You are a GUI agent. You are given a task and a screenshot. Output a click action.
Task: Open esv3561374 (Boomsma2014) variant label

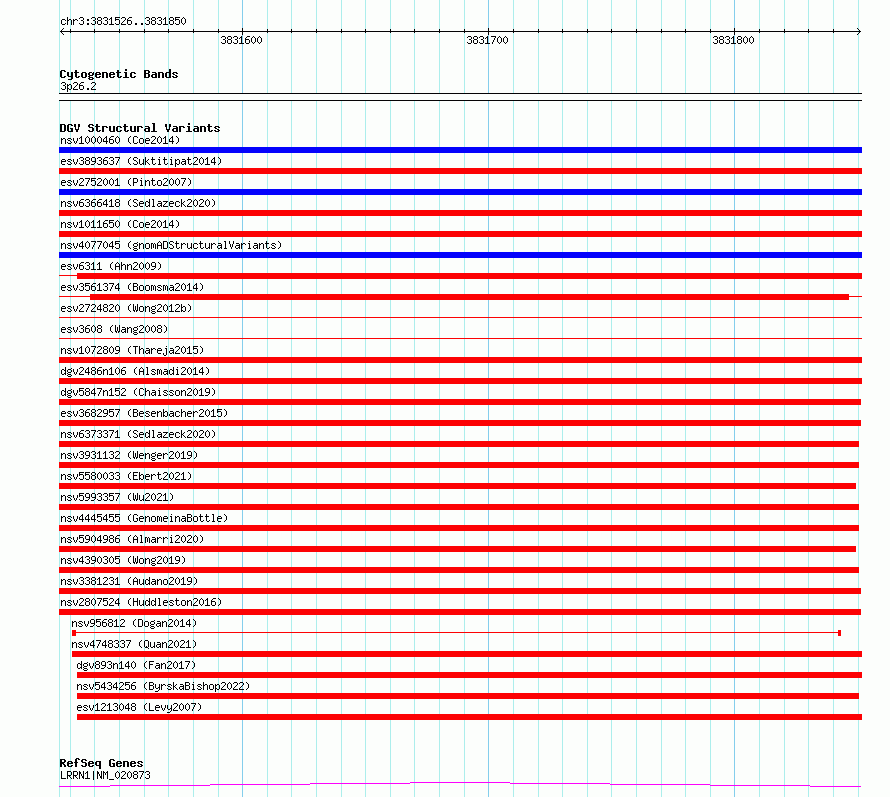click(x=132, y=287)
